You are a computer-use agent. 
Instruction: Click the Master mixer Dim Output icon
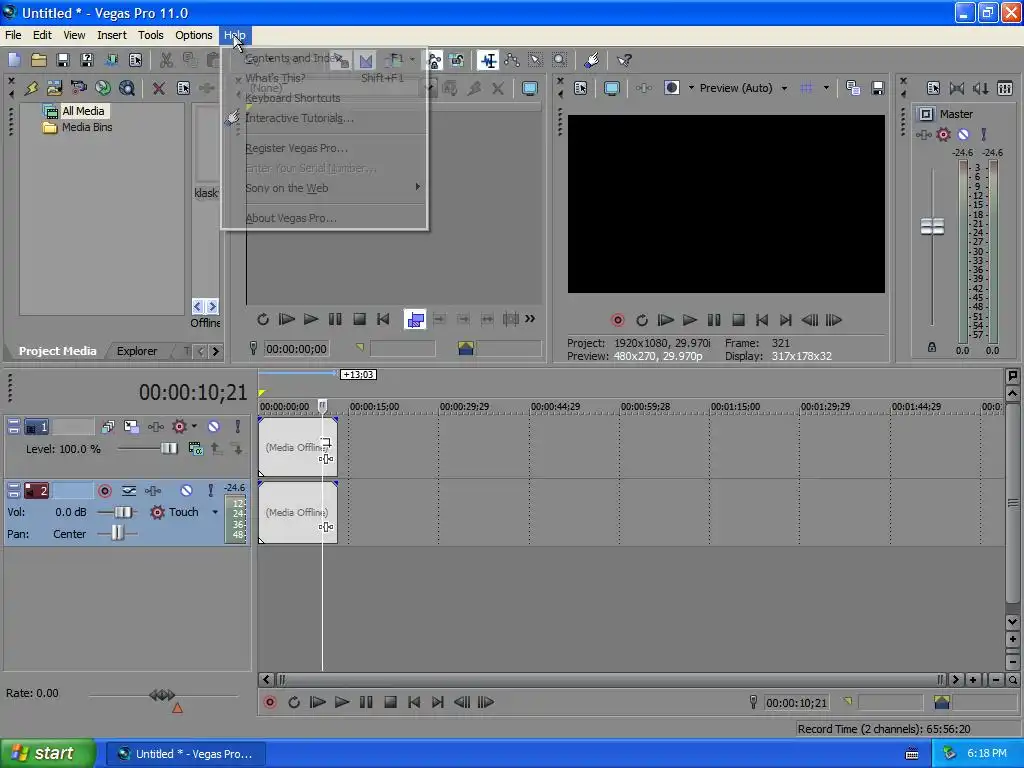pyautogui.click(x=980, y=88)
